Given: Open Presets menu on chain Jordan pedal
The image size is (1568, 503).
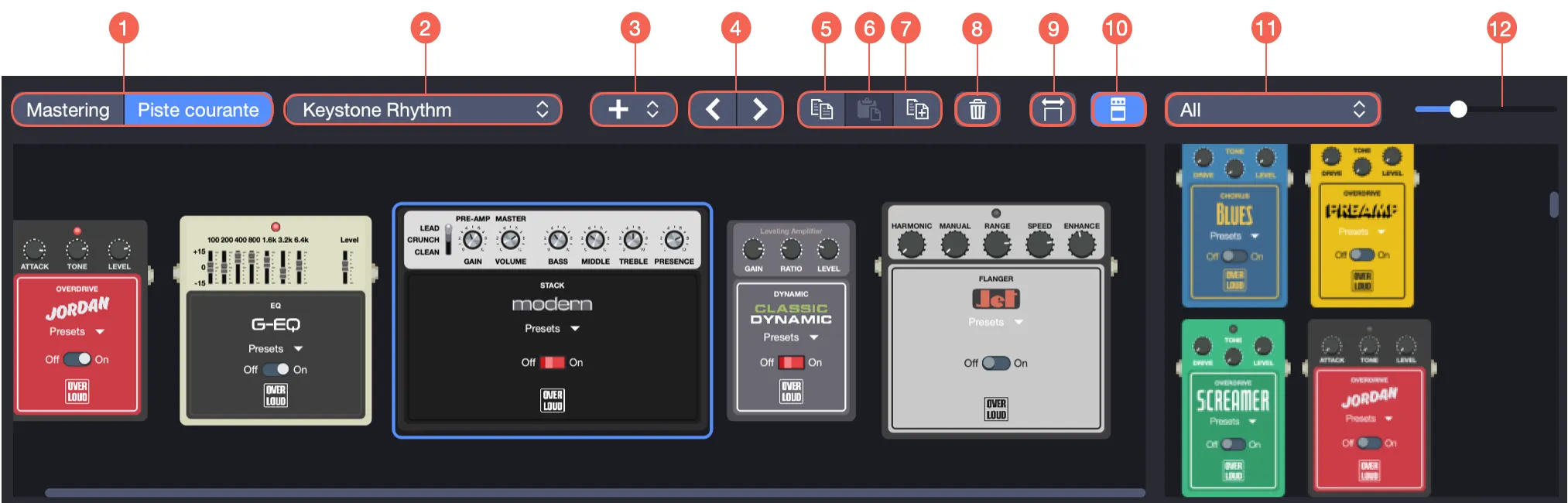Looking at the screenshot, I should click(77, 331).
